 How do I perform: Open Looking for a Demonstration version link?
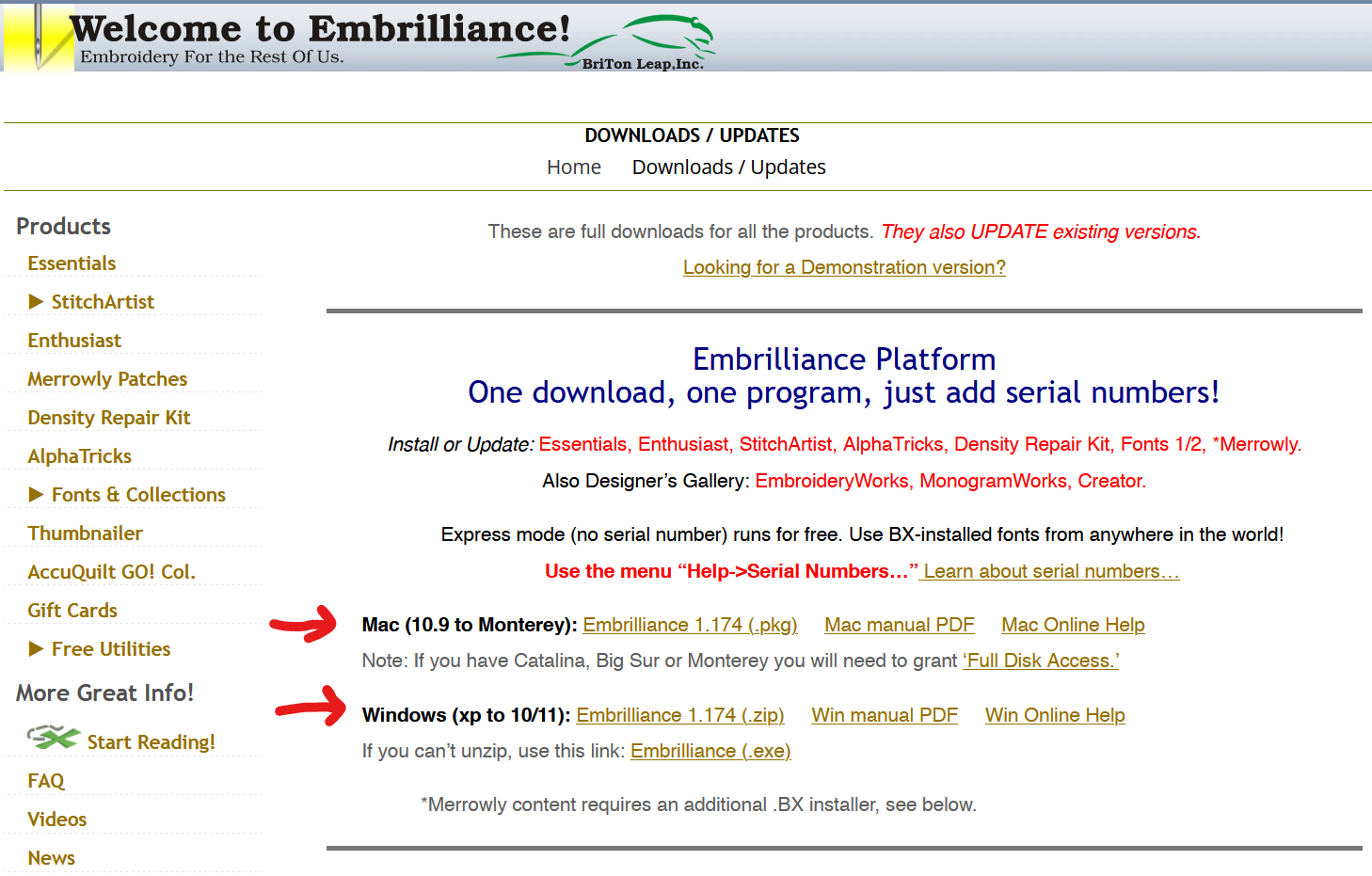[844, 267]
